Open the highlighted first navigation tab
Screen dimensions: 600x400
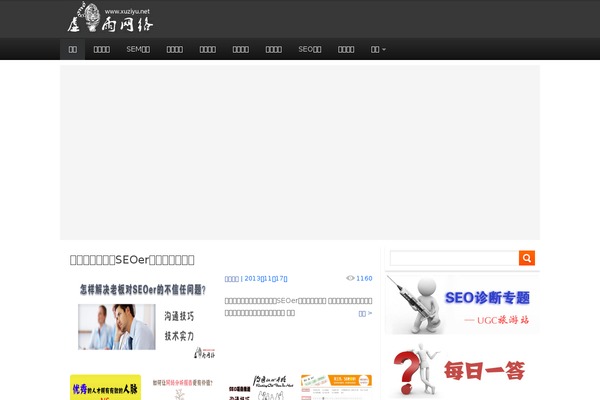72,49
